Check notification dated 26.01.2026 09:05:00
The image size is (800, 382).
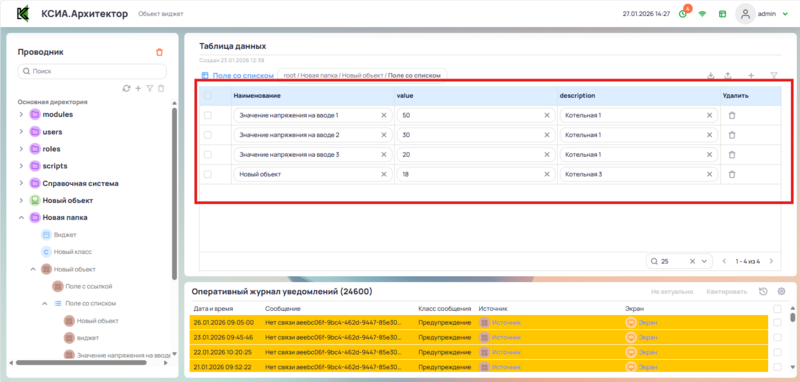pyautogui.click(x=777, y=322)
